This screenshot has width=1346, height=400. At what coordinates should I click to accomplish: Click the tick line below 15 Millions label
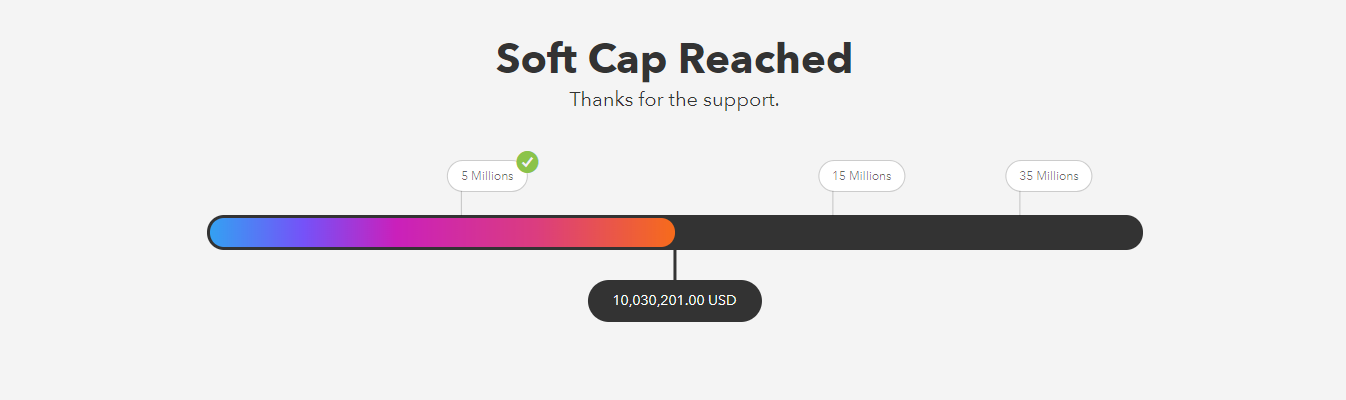tap(833, 203)
